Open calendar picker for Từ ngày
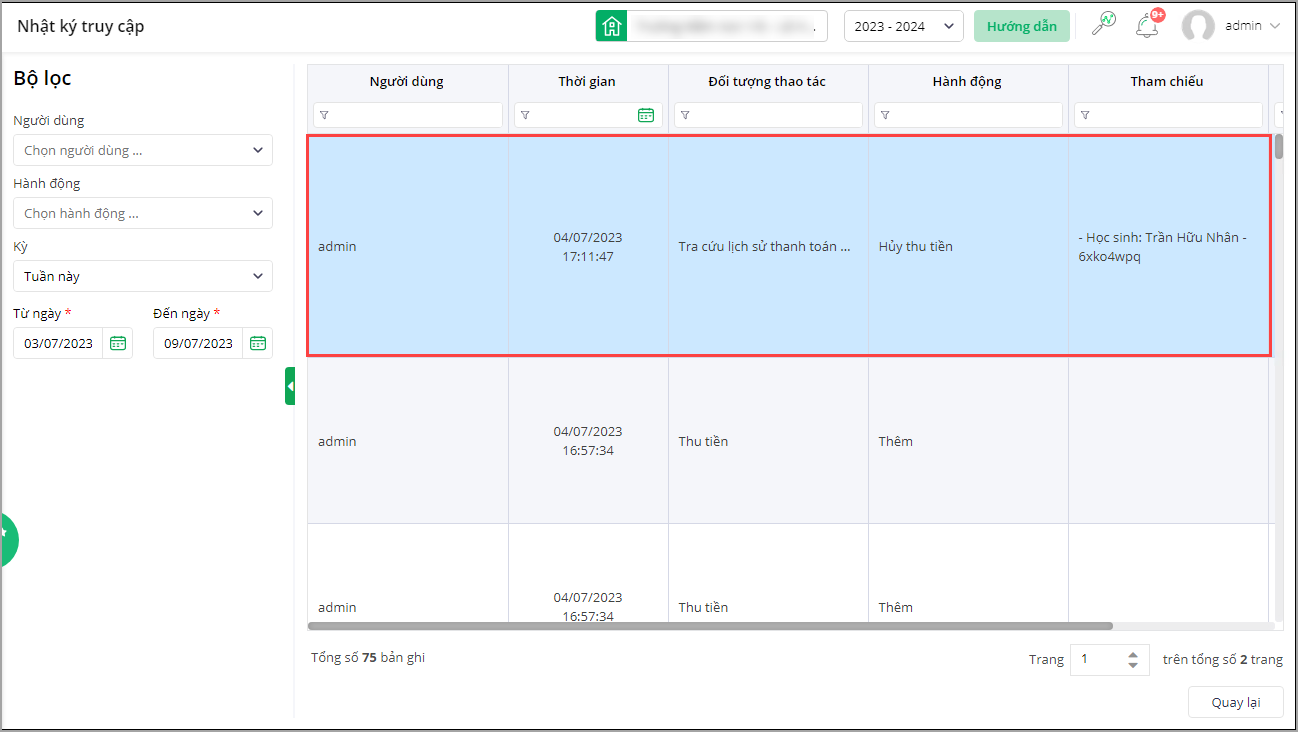The height and width of the screenshot is (732, 1298). pos(118,343)
